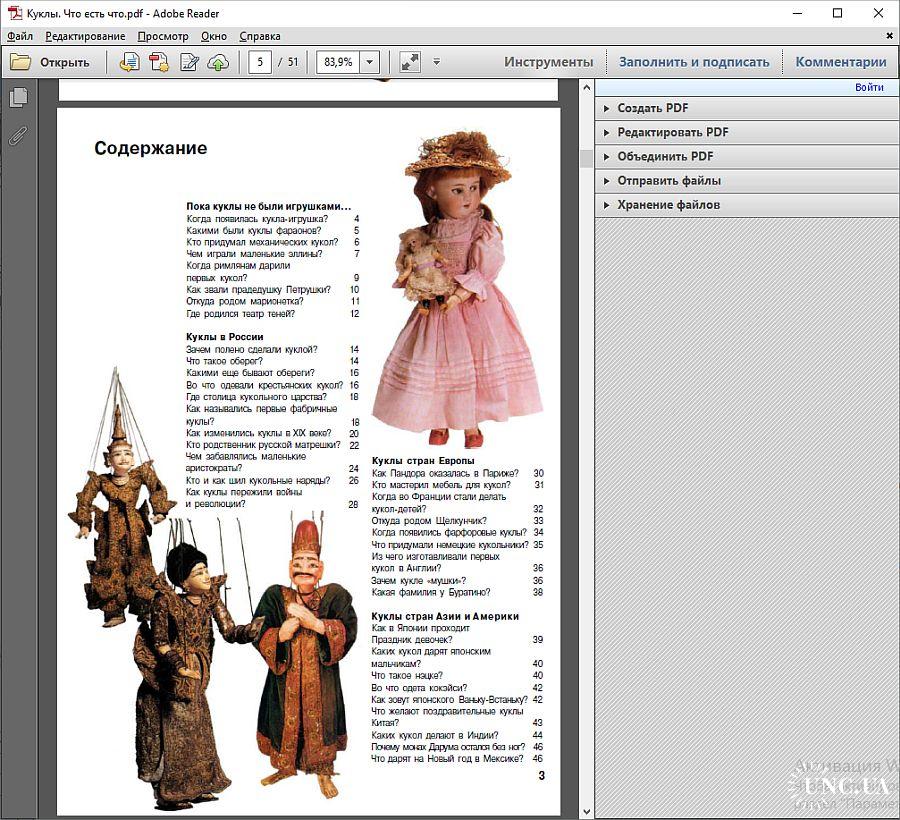The image size is (900, 820).
Task: Switch to the Инструменты pane
Action: [548, 62]
